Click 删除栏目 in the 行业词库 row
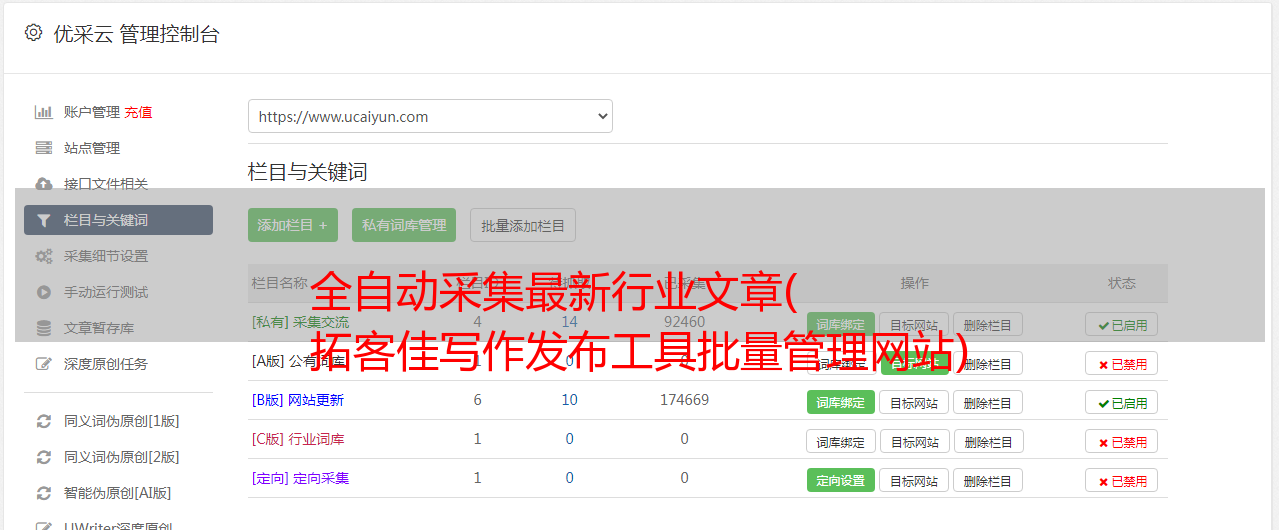The height and width of the screenshot is (530, 1279). 988,442
